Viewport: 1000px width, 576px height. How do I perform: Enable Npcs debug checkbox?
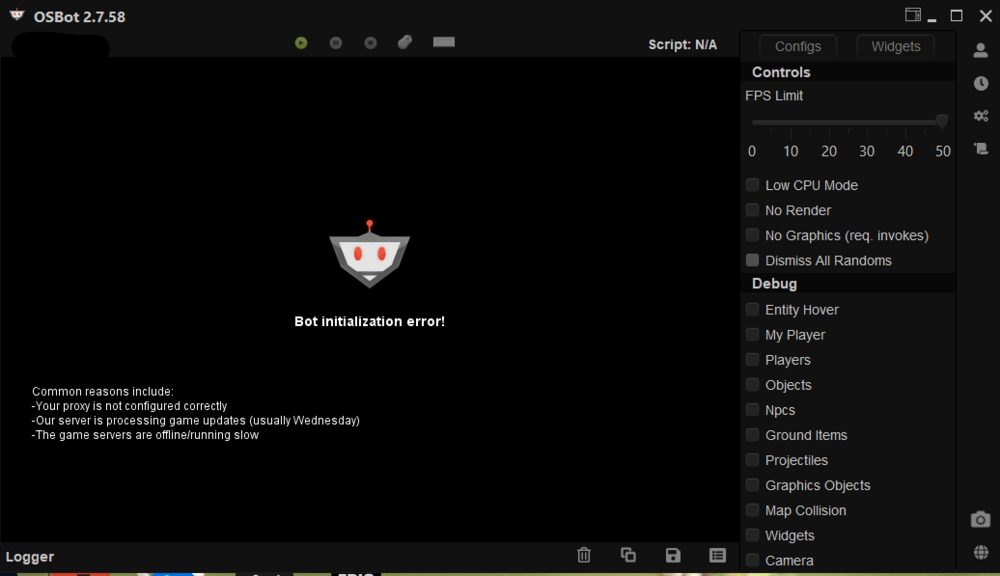pyautogui.click(x=753, y=410)
